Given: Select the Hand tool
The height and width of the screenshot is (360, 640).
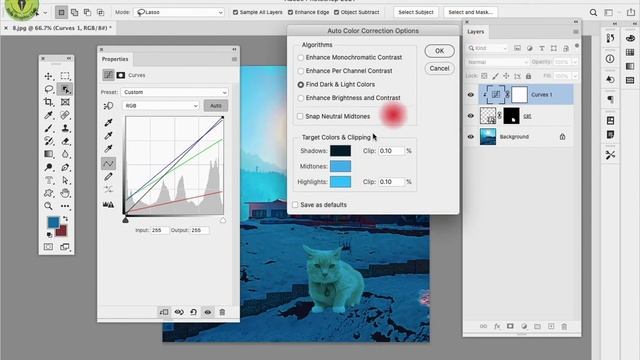Looking at the screenshot, I should click(65, 193).
